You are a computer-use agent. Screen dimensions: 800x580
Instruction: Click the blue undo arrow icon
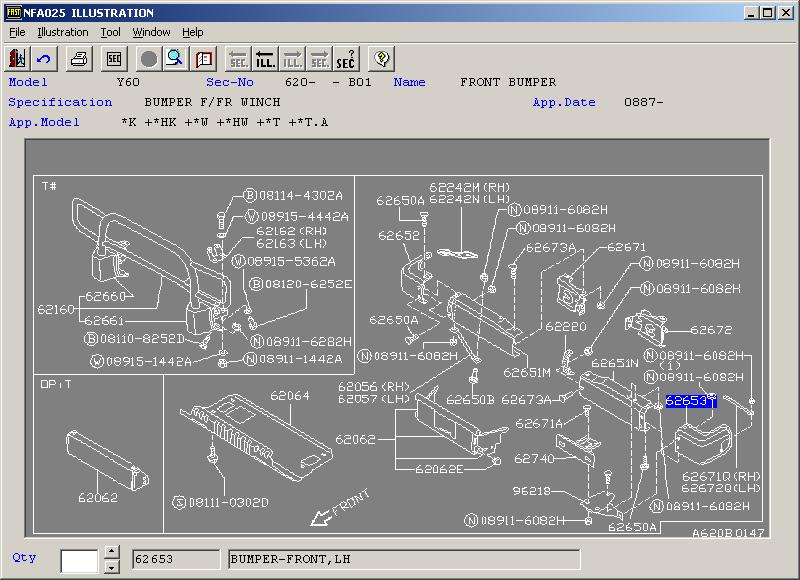pyautogui.click(x=43, y=59)
